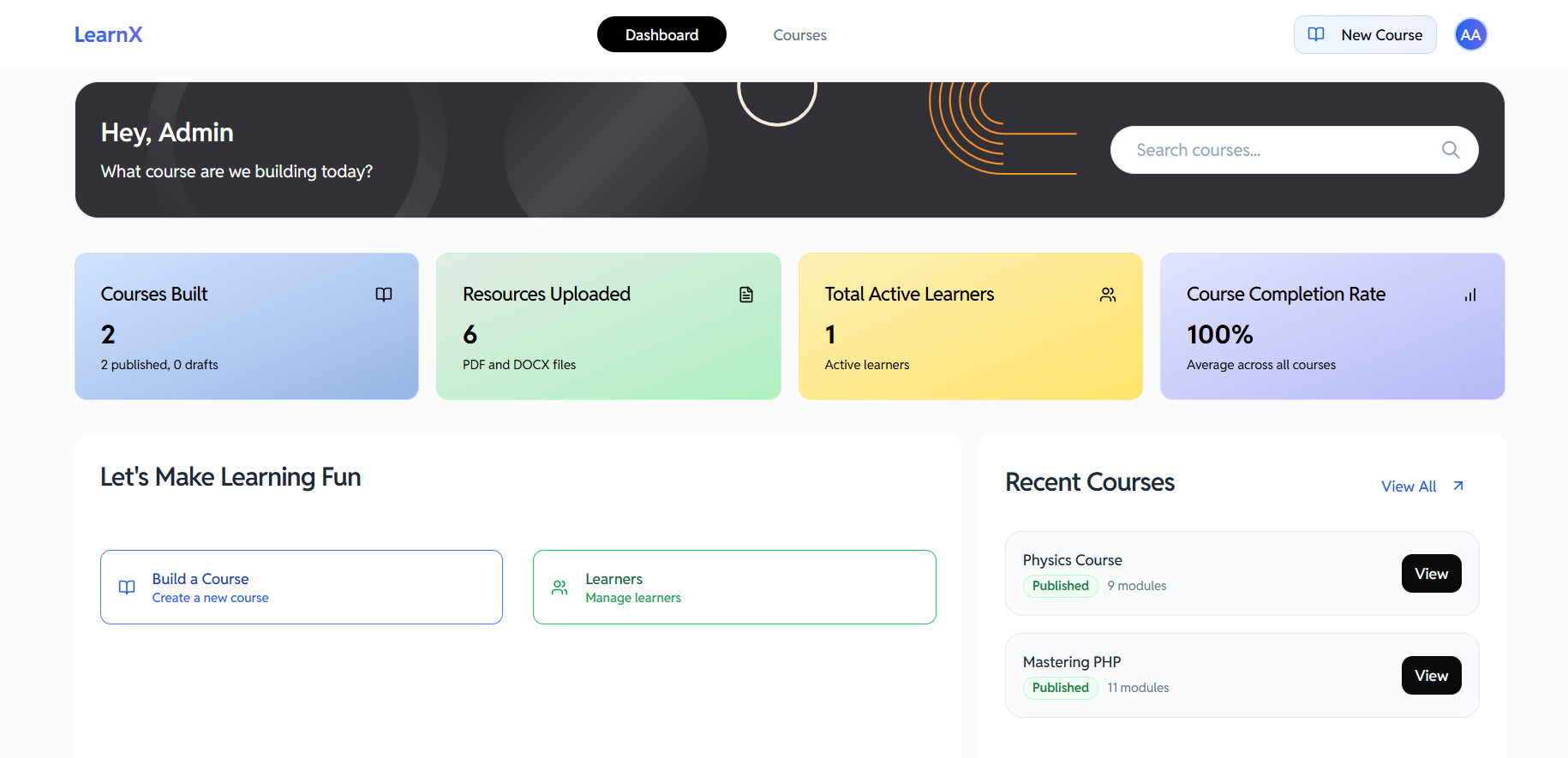This screenshot has width=1568, height=758.
Task: Click the search magnifier icon
Action: tap(1450, 150)
